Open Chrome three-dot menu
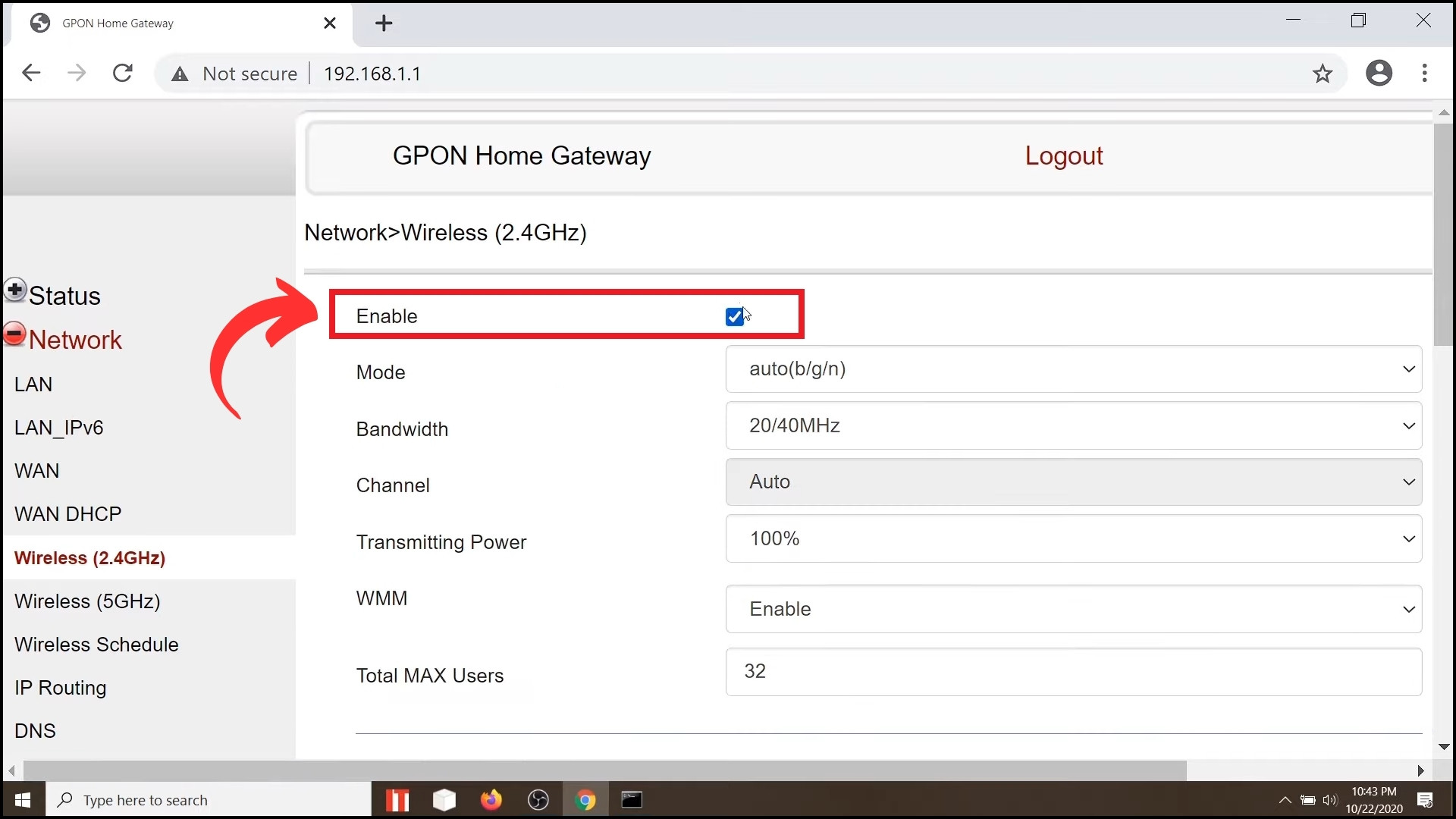1456x819 pixels. [1425, 74]
